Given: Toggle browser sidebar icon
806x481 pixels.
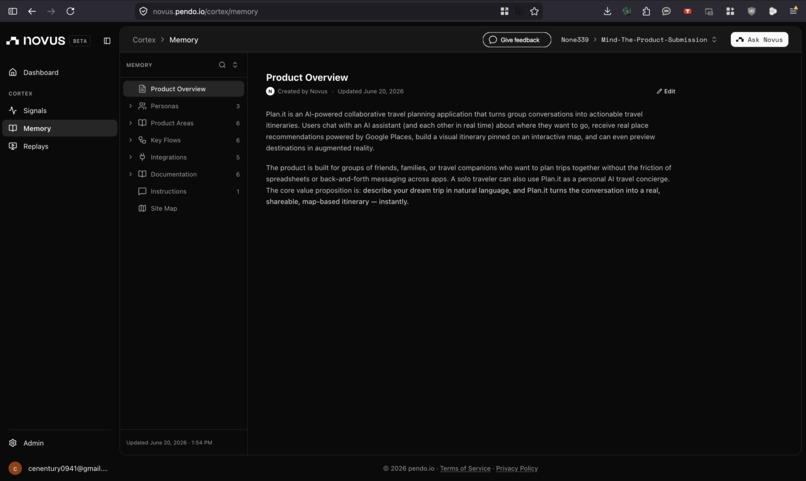Looking at the screenshot, I should [x=12, y=11].
